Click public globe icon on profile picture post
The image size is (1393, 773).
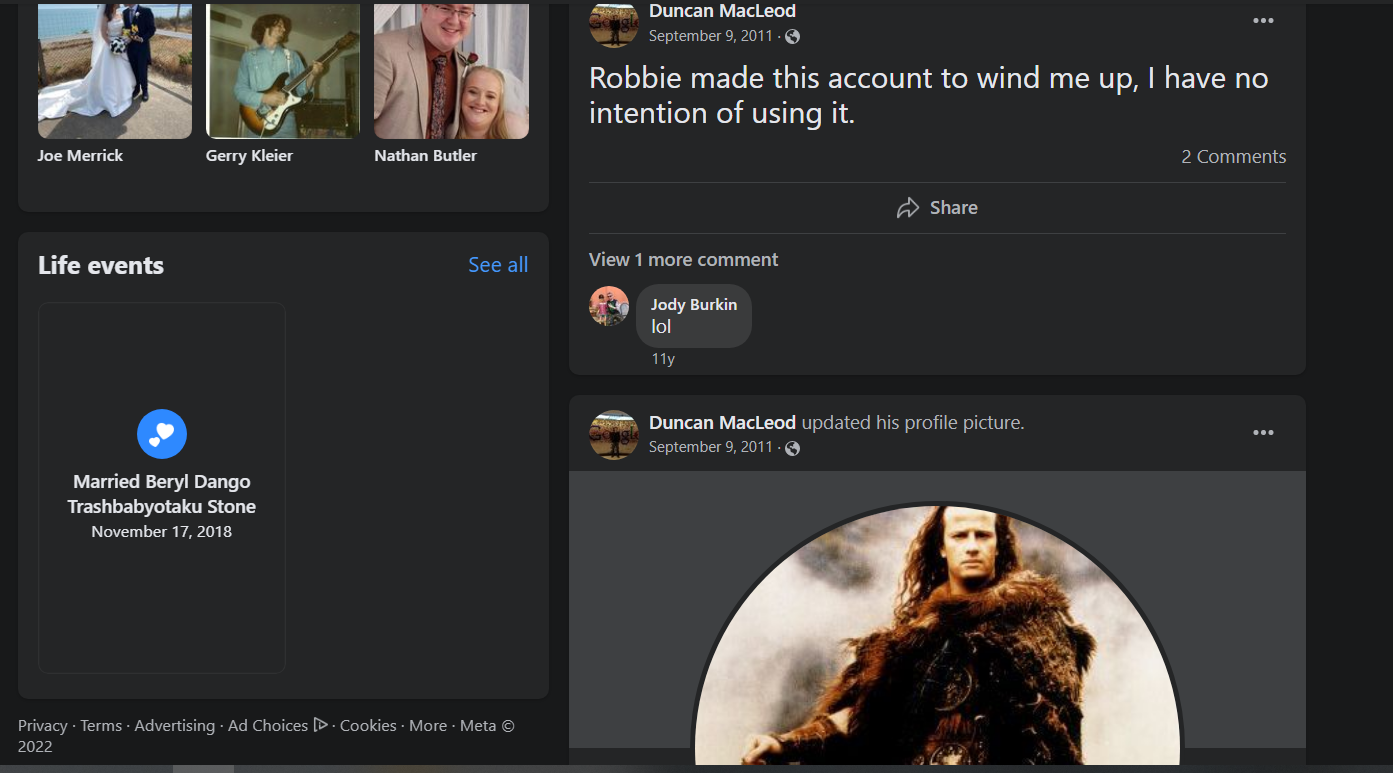[792, 448]
